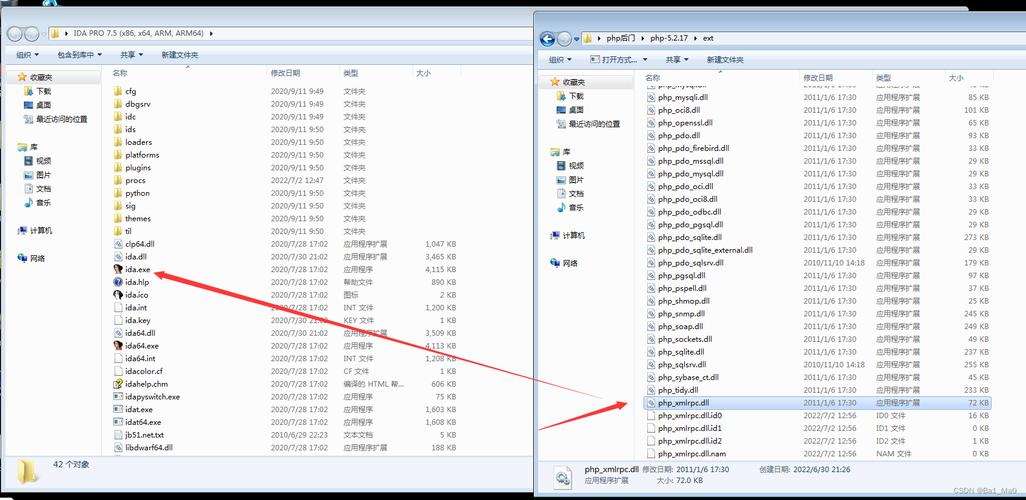Click the Back button in IDA PRO window
Screen dimensions: 1026x500
click(14, 33)
